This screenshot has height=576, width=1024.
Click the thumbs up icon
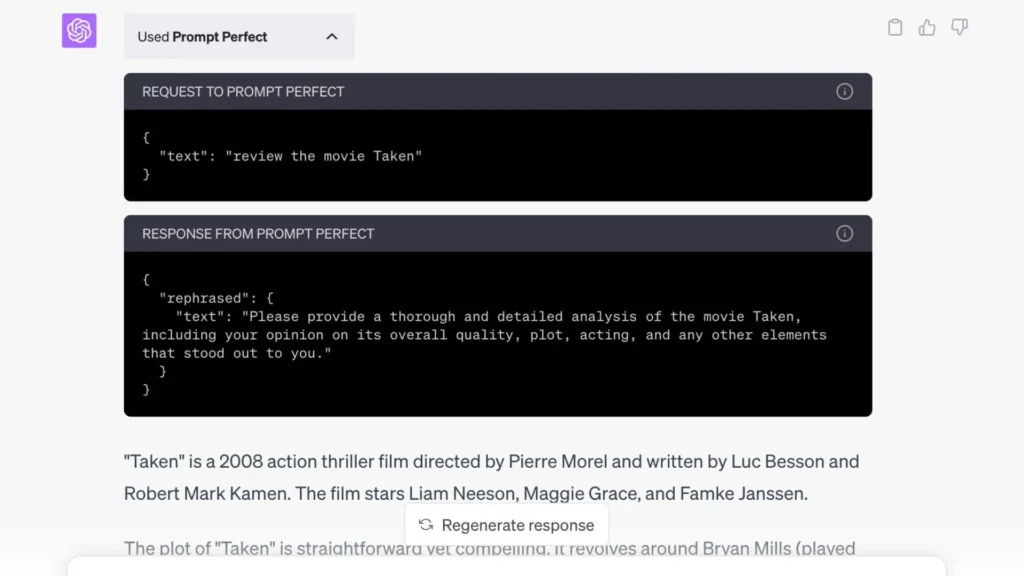(x=927, y=28)
